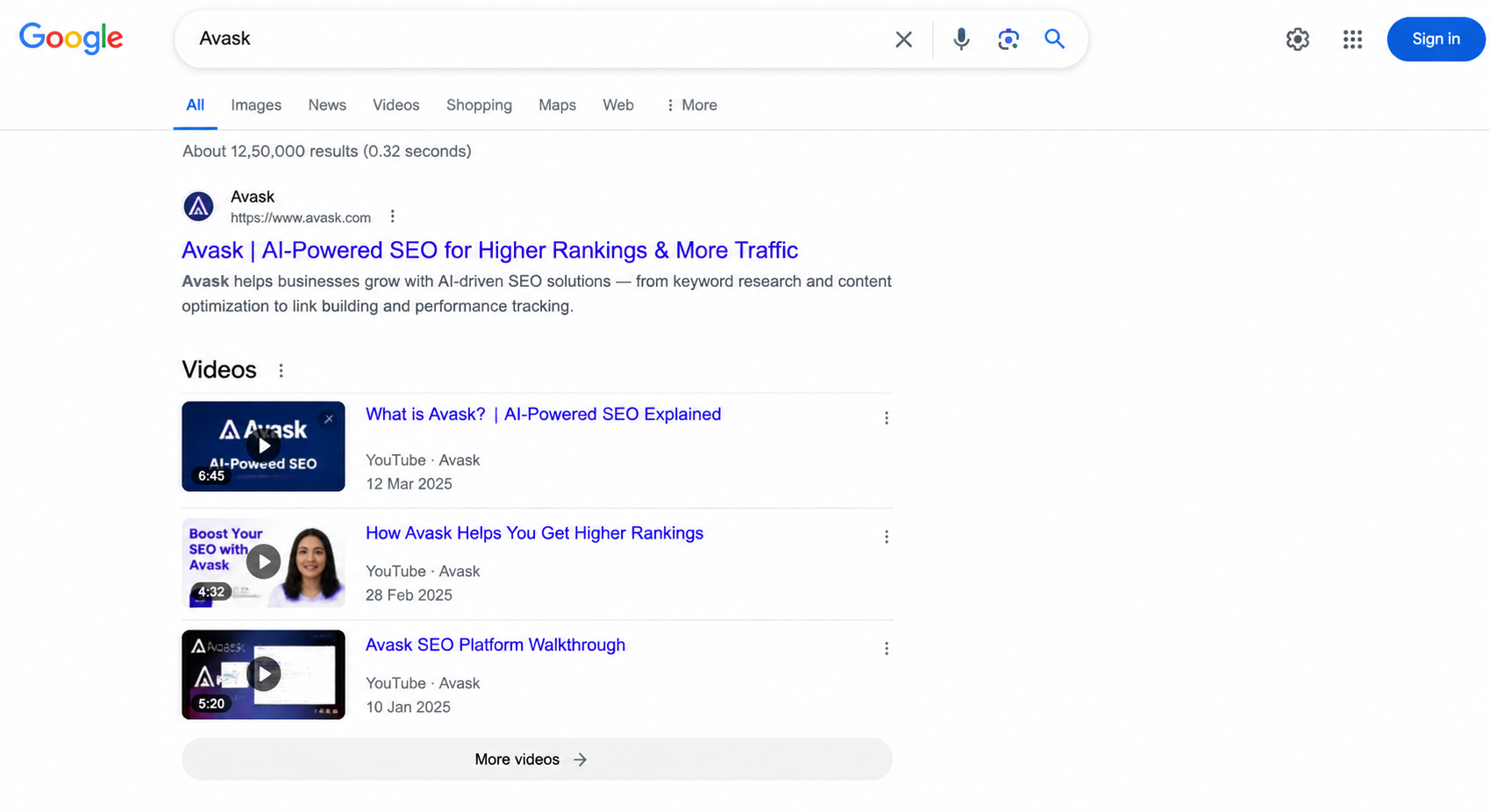Click the Avask site favicon
The image size is (1490, 812).
[198, 207]
